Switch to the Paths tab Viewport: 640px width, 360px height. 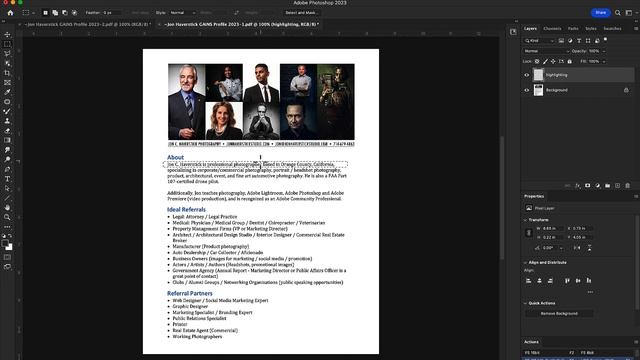(x=573, y=29)
